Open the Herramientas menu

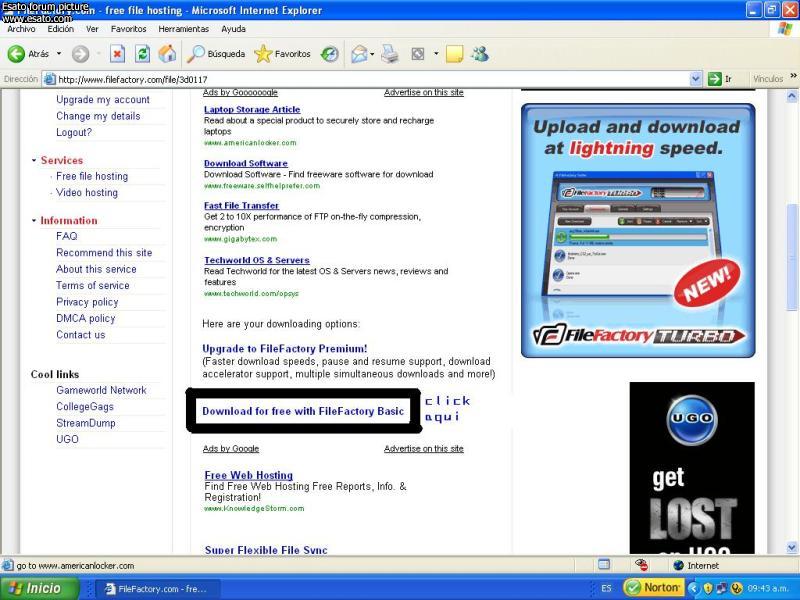click(x=184, y=29)
